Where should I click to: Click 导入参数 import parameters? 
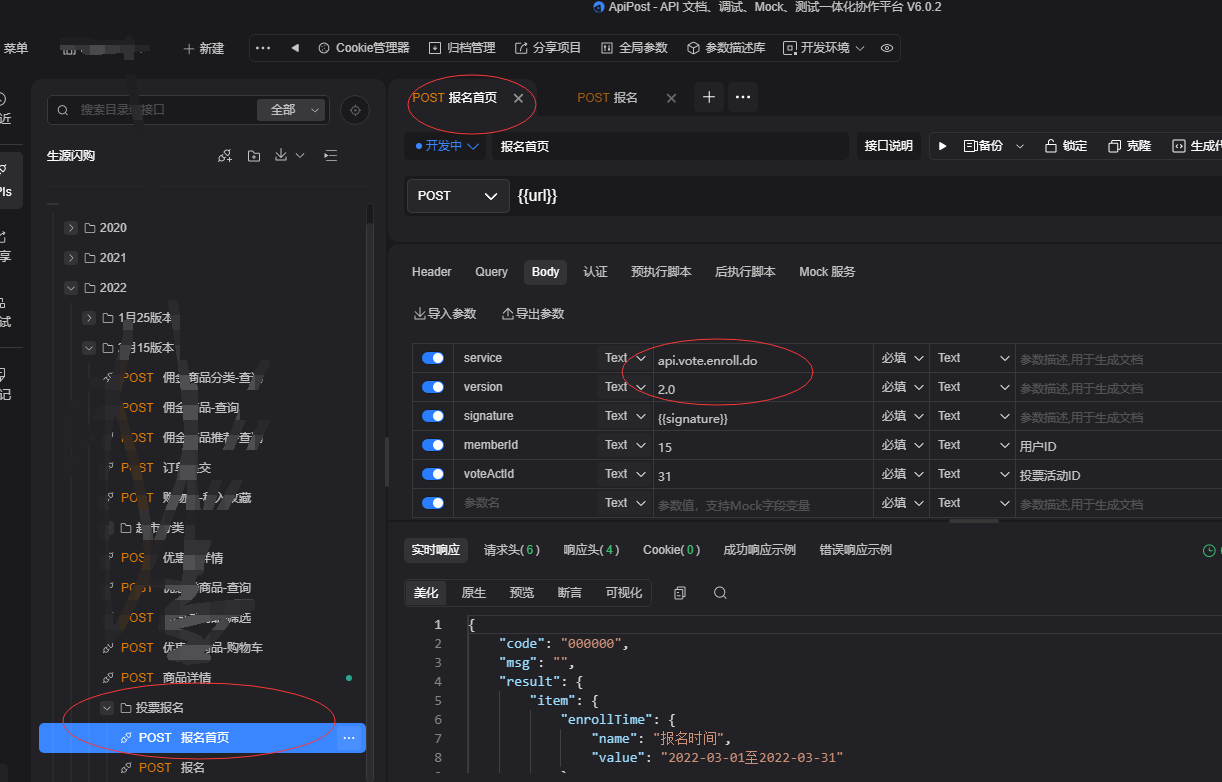[x=445, y=314]
